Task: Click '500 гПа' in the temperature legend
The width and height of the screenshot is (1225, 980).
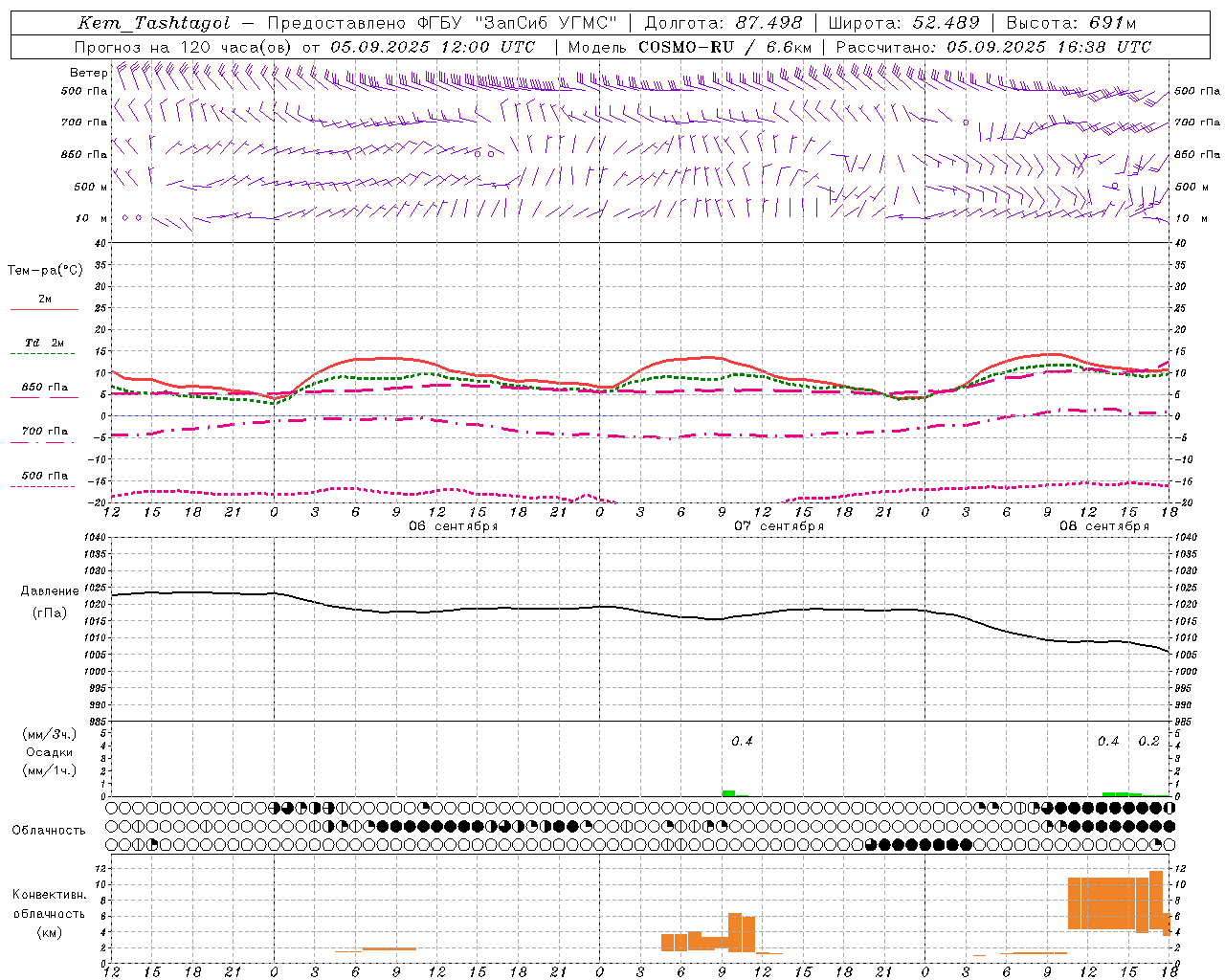Action: 45,476
